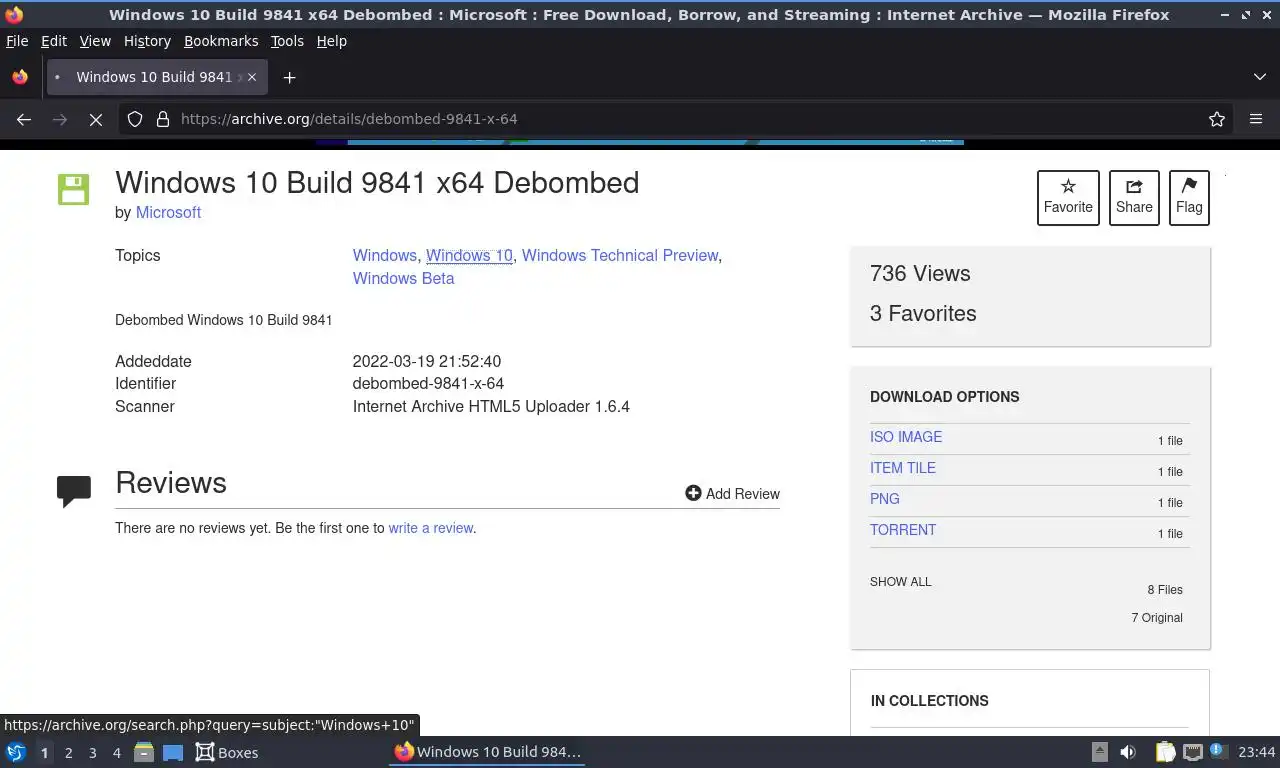This screenshot has height=768, width=1280.
Task: Switch to workspace 4
Action: pyautogui.click(x=116, y=753)
